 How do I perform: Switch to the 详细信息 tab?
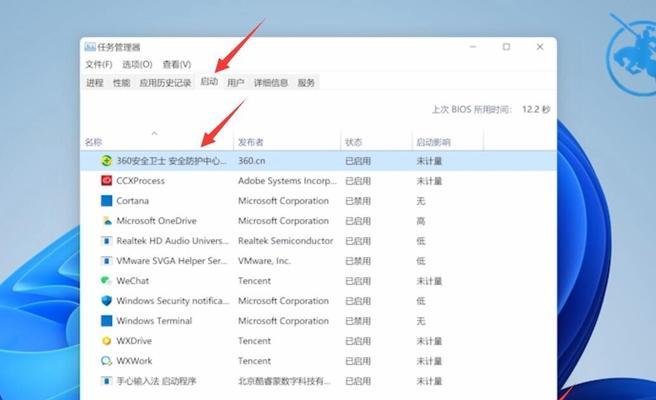coord(271,82)
